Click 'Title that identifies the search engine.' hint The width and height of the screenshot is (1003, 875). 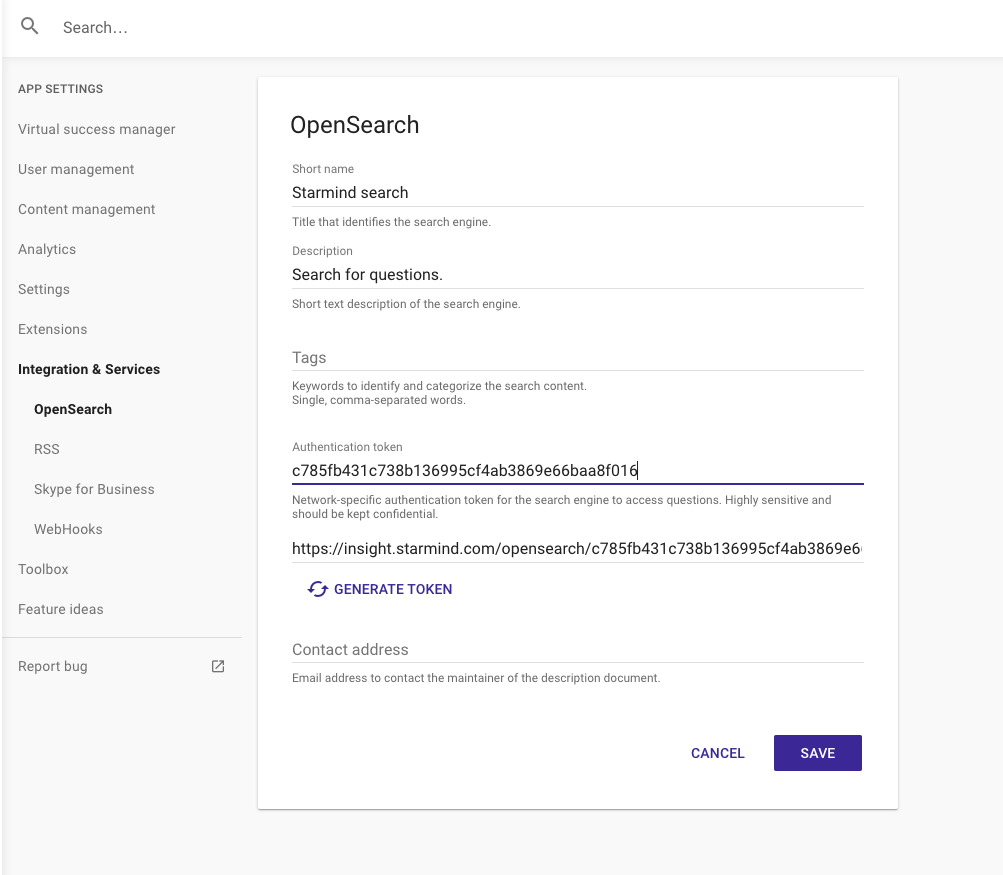pos(391,222)
